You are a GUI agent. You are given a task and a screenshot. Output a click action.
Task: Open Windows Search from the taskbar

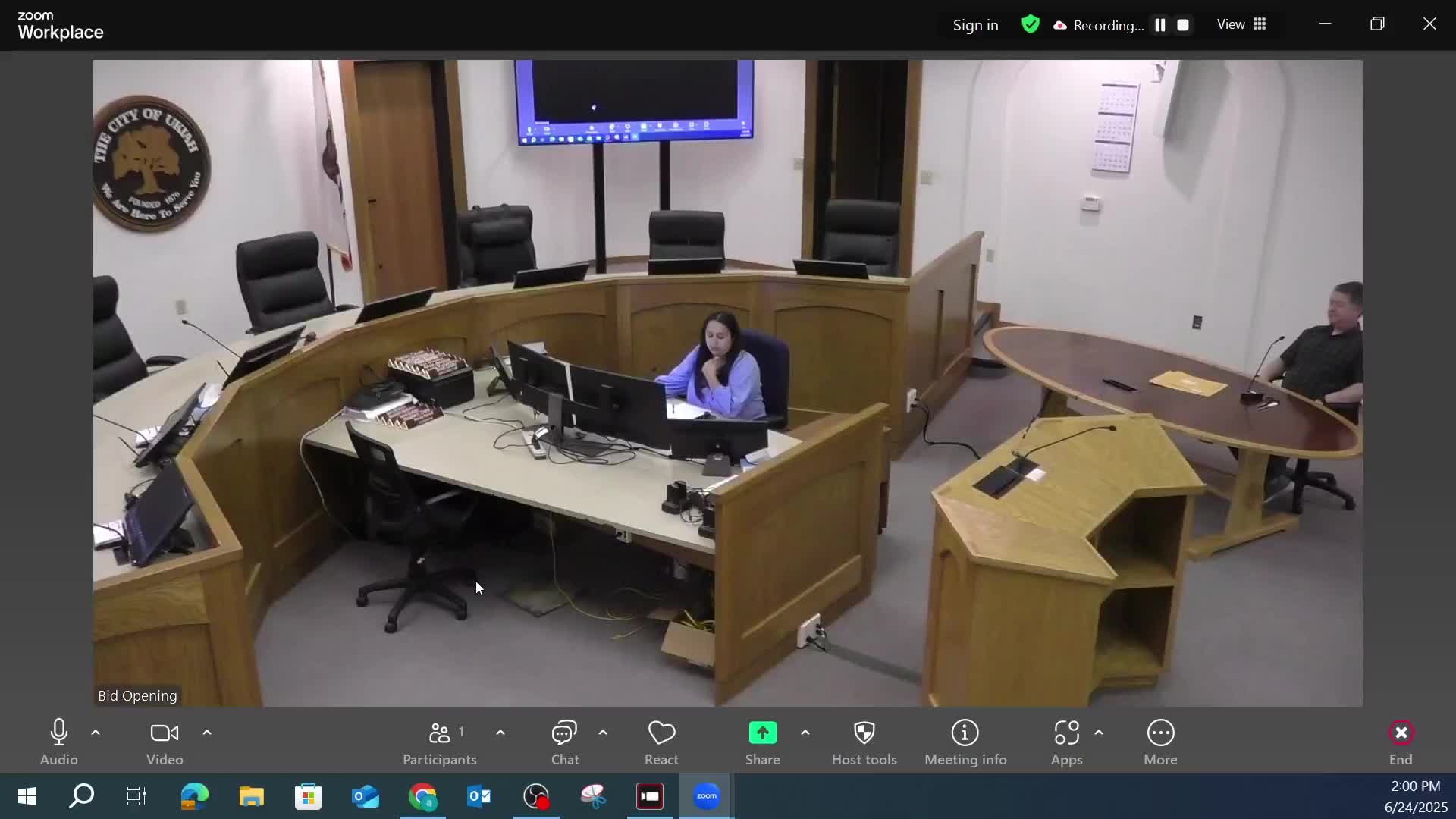(82, 797)
